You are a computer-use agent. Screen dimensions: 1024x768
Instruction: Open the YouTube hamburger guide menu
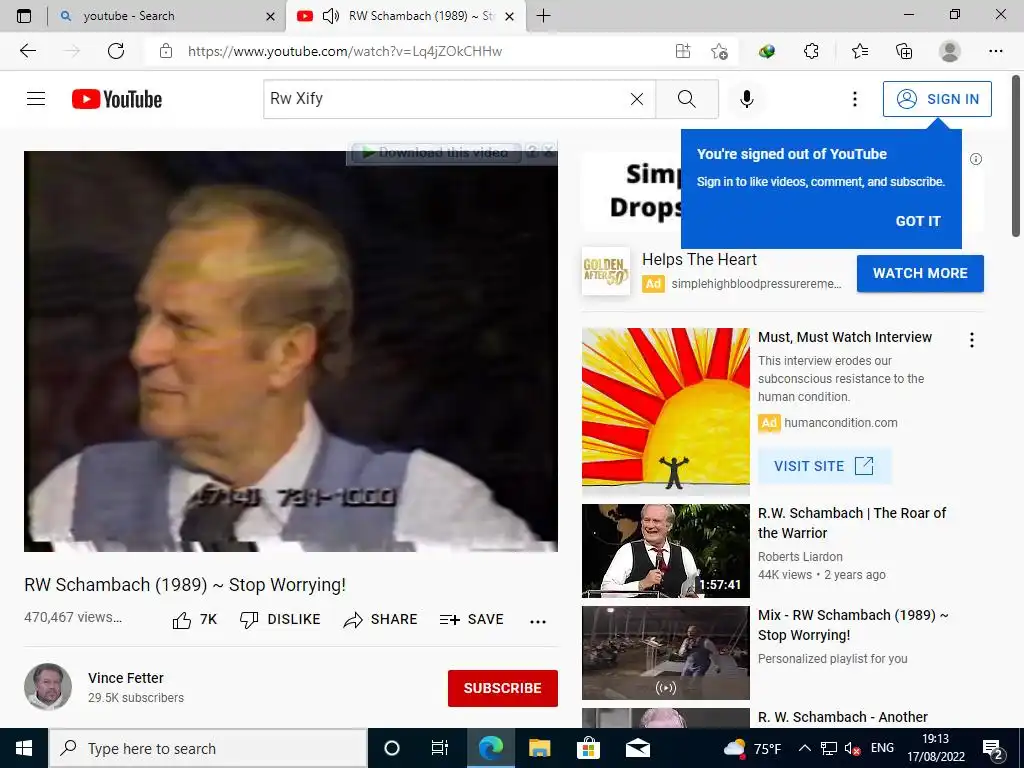pos(36,99)
